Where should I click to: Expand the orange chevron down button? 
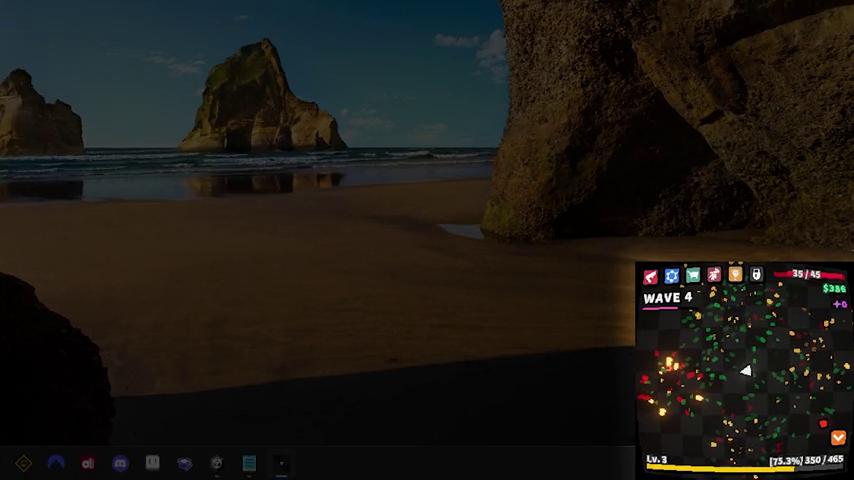pos(838,438)
